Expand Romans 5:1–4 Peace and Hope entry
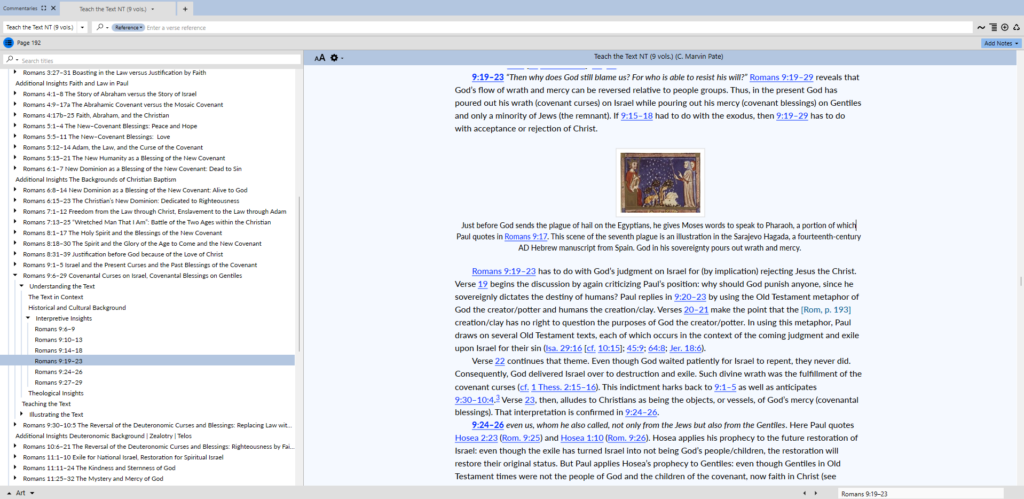The width and height of the screenshot is (1024, 499). 16,126
